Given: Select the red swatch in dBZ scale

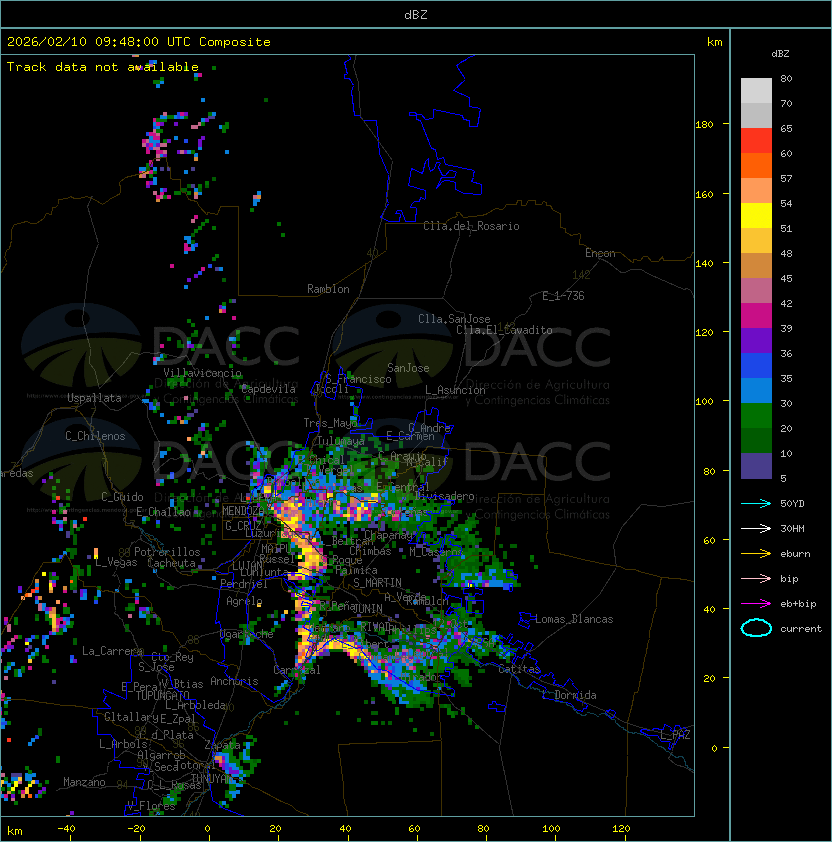Looking at the screenshot, I should click(x=756, y=141).
